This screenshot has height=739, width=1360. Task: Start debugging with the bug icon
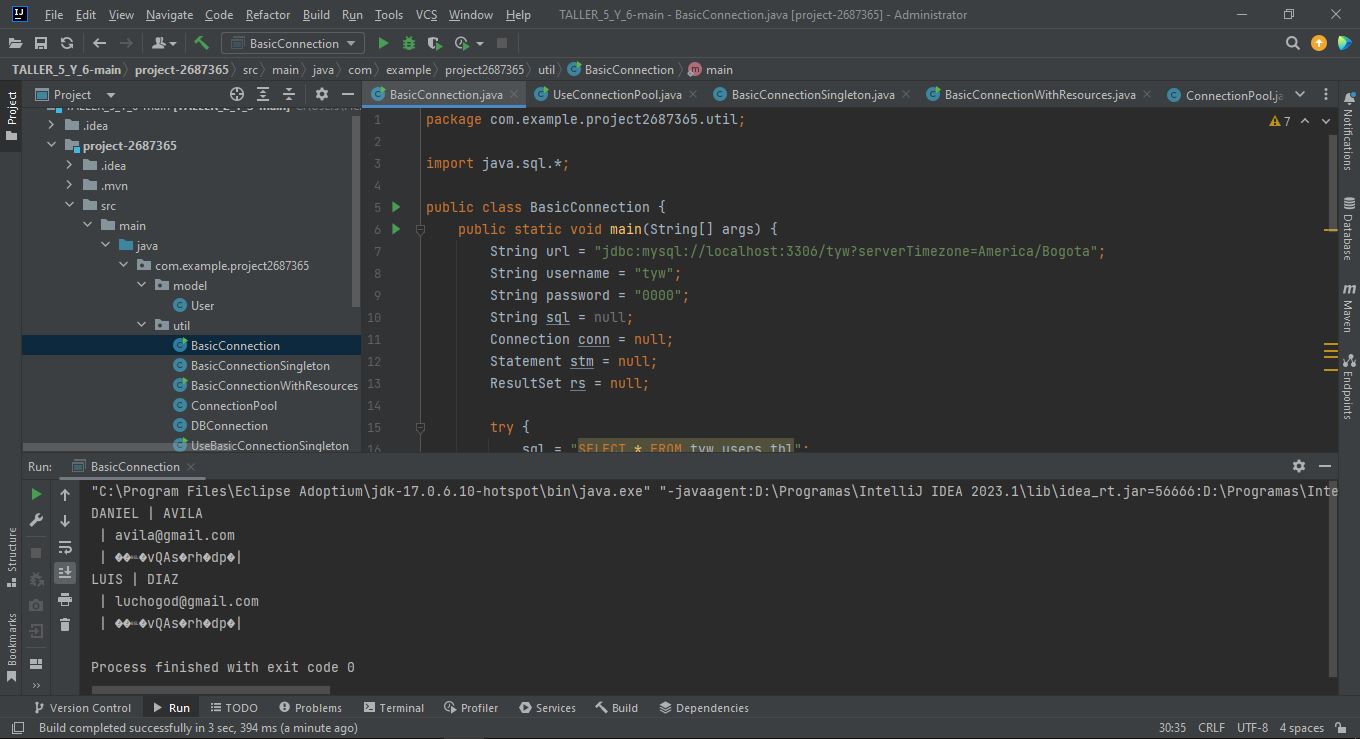coord(408,43)
